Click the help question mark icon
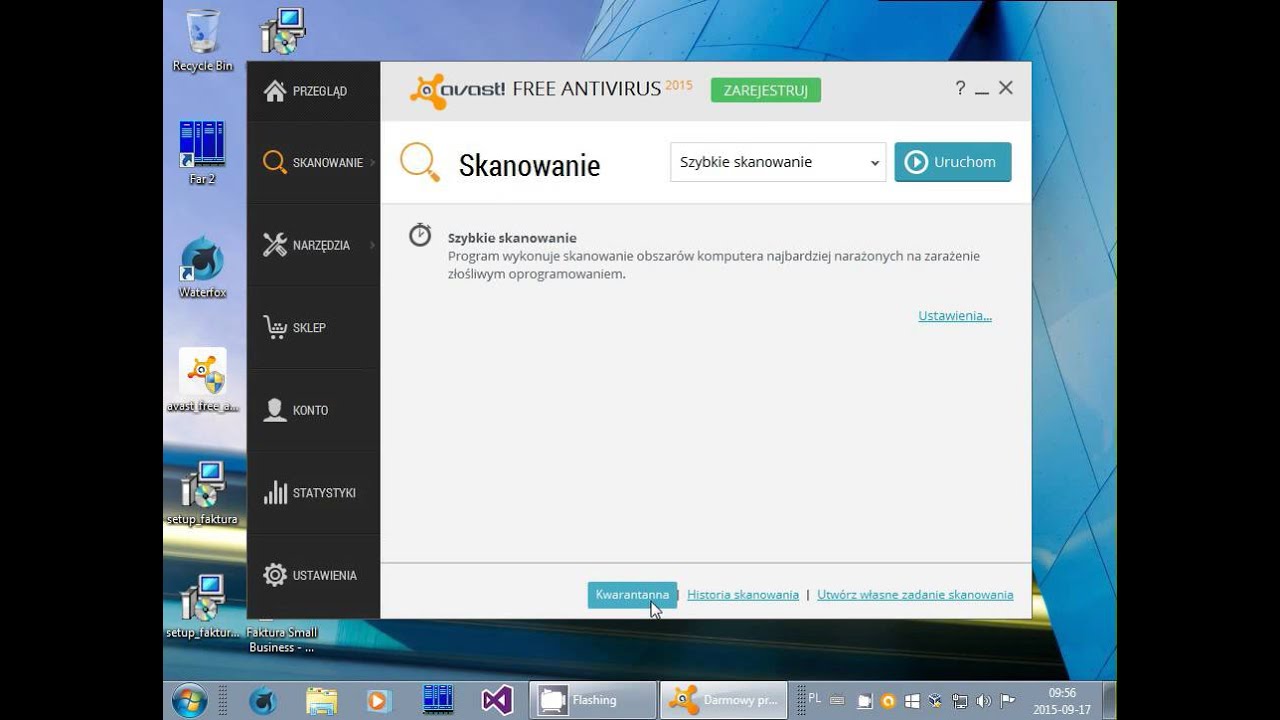The width and height of the screenshot is (1280, 720). tap(960, 88)
